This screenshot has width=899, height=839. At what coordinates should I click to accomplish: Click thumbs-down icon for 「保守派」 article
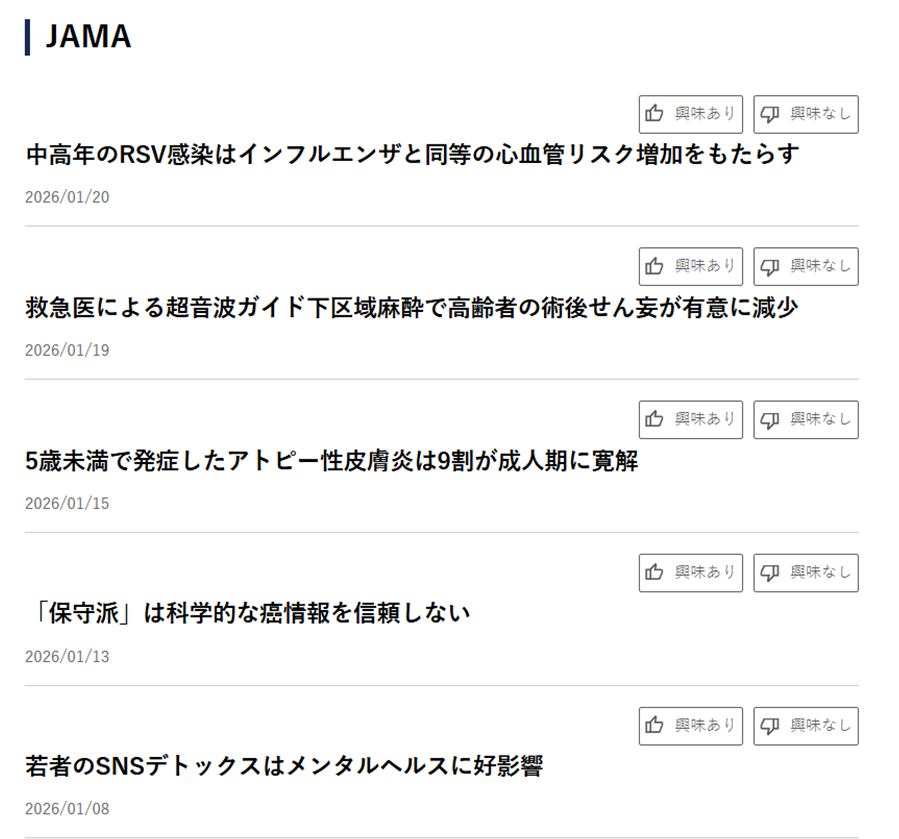click(x=770, y=572)
